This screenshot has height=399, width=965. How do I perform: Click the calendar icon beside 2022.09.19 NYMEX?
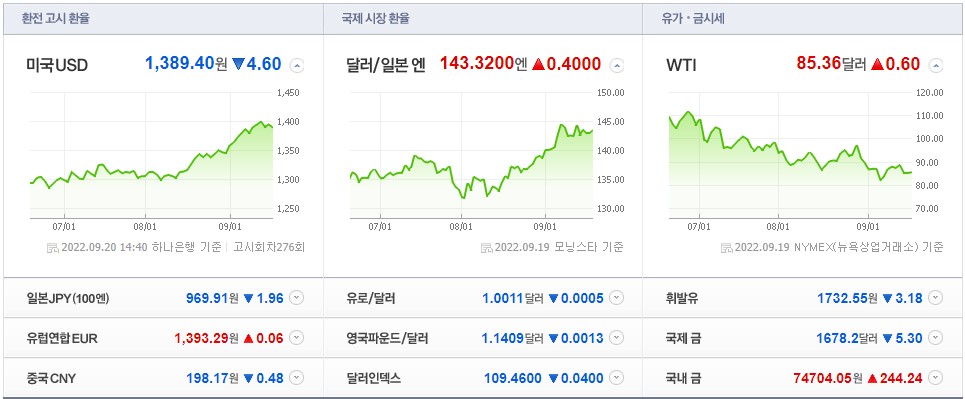click(x=726, y=248)
